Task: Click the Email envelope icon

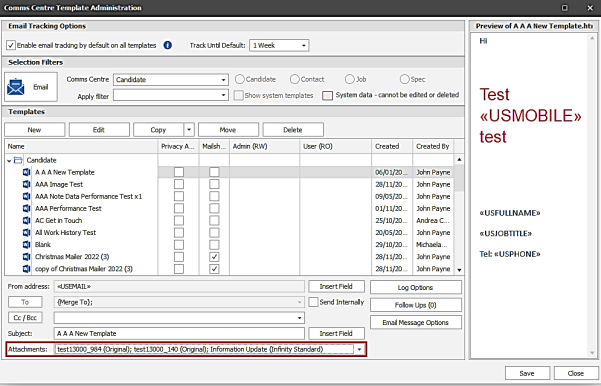Action: [16, 87]
